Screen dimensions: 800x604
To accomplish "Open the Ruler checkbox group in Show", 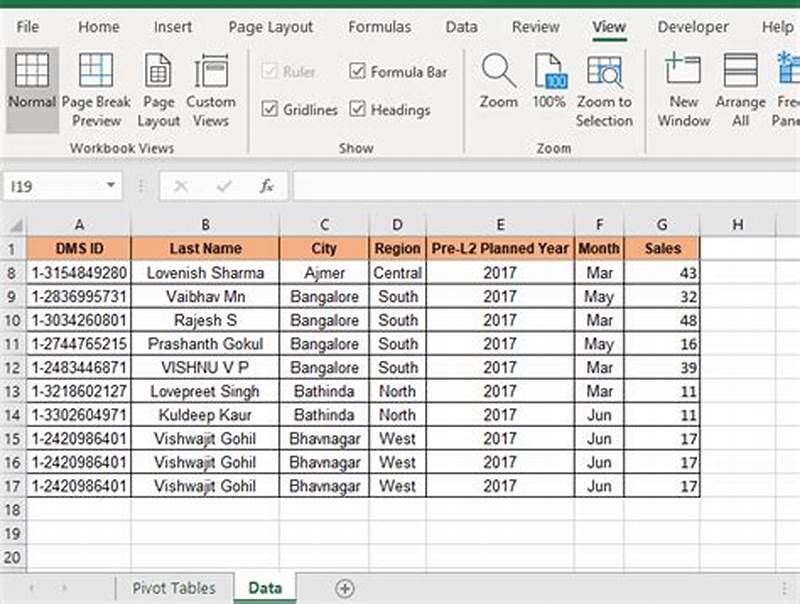I will [x=269, y=71].
